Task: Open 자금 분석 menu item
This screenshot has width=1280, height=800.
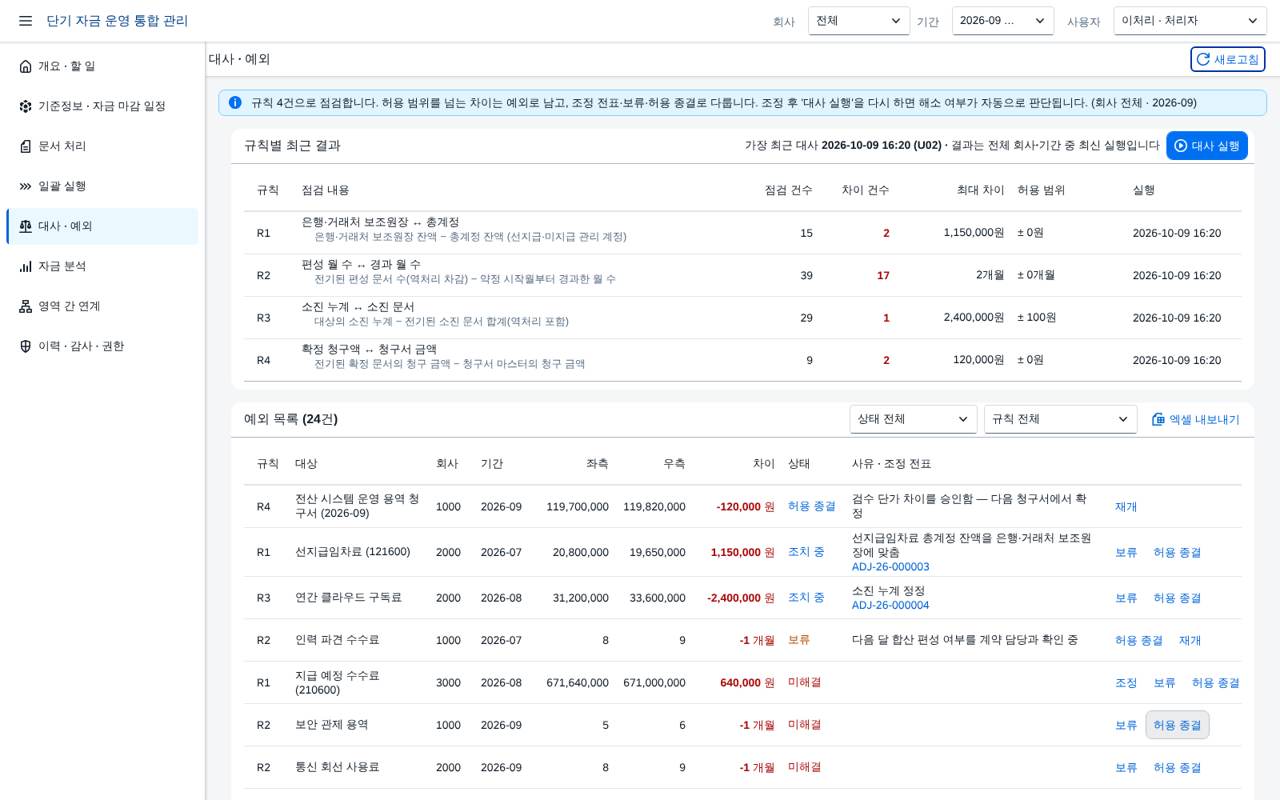Action: [x=102, y=266]
